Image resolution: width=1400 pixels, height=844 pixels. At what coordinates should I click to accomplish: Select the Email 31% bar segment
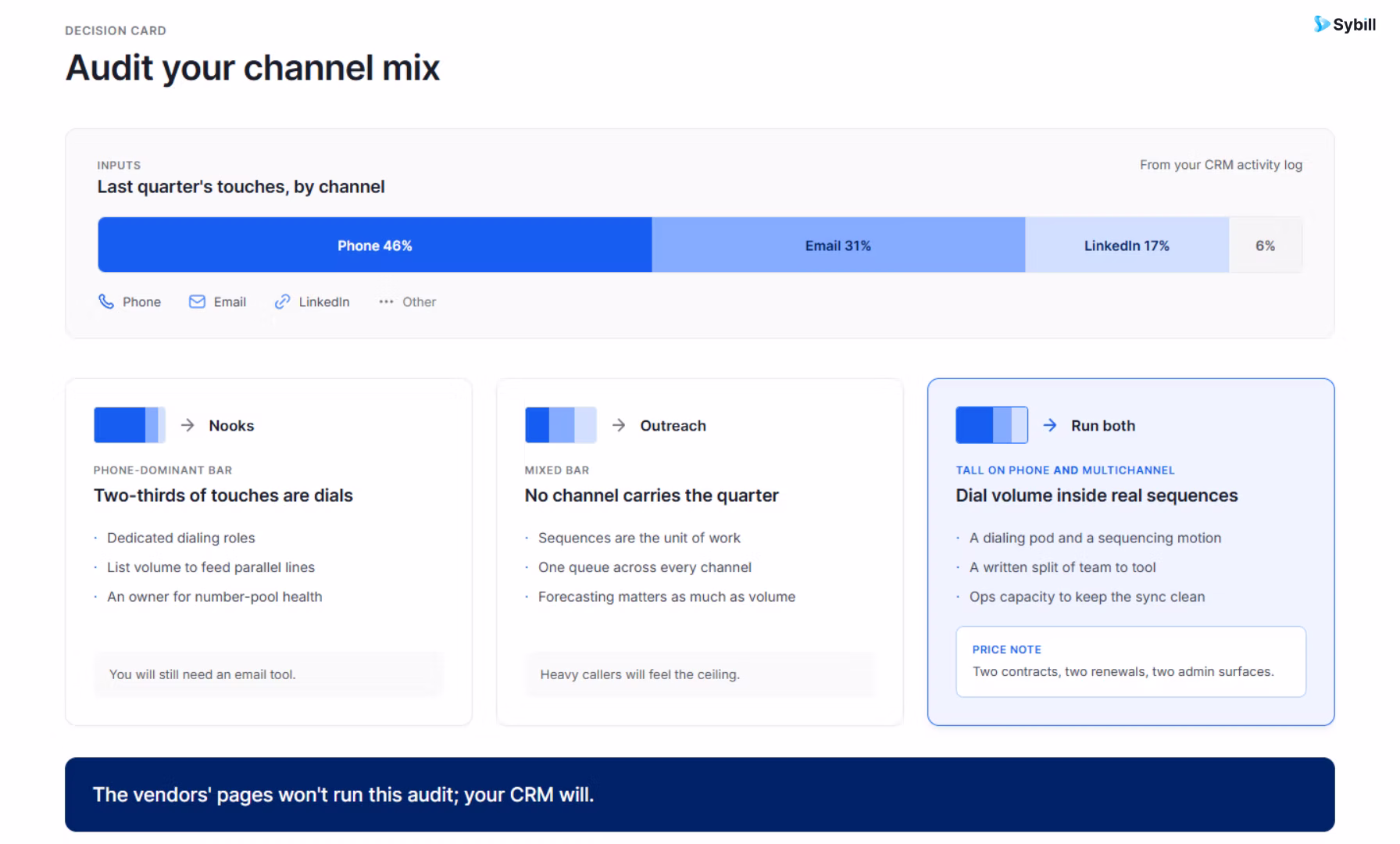[x=838, y=245]
